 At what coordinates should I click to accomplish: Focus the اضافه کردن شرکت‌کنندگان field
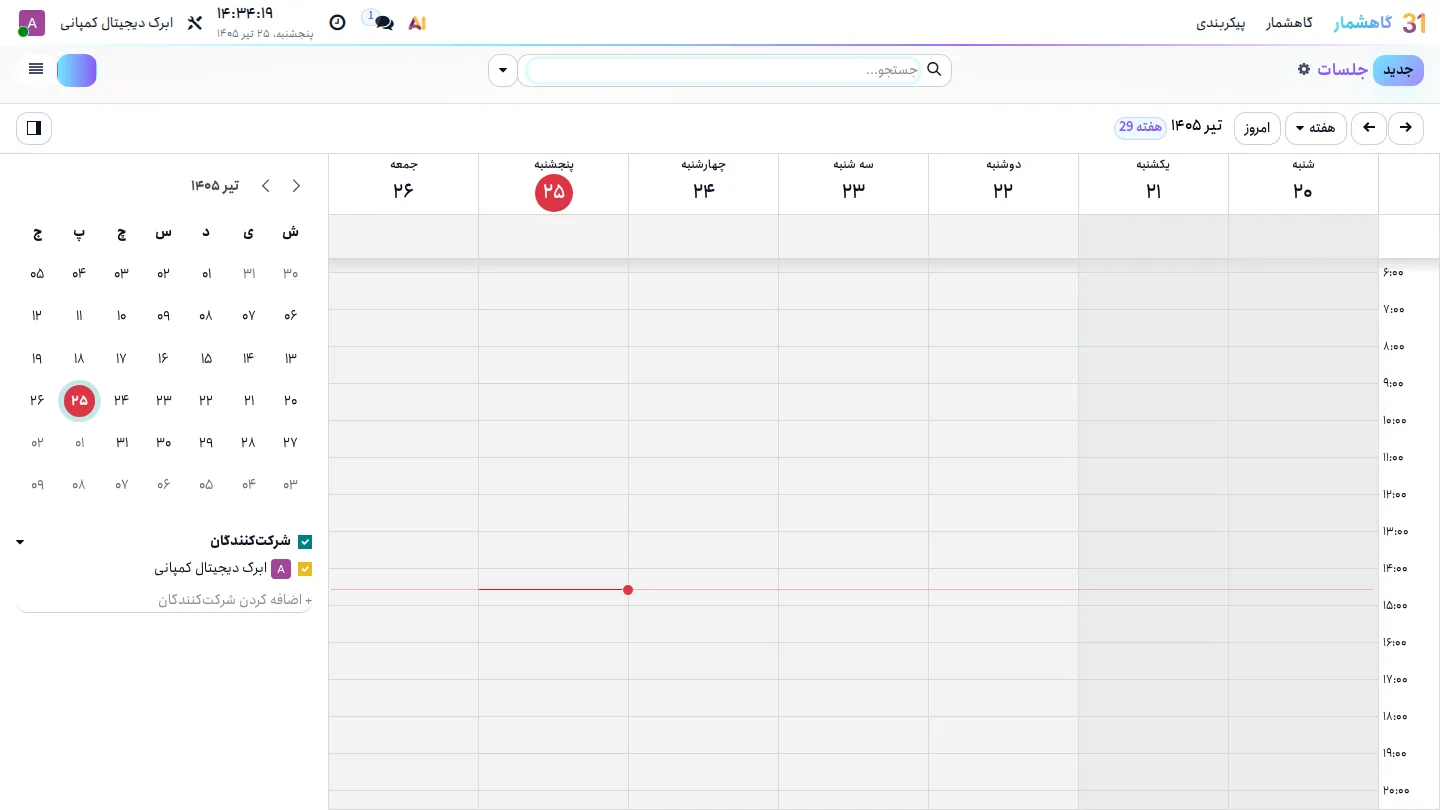[165, 600]
